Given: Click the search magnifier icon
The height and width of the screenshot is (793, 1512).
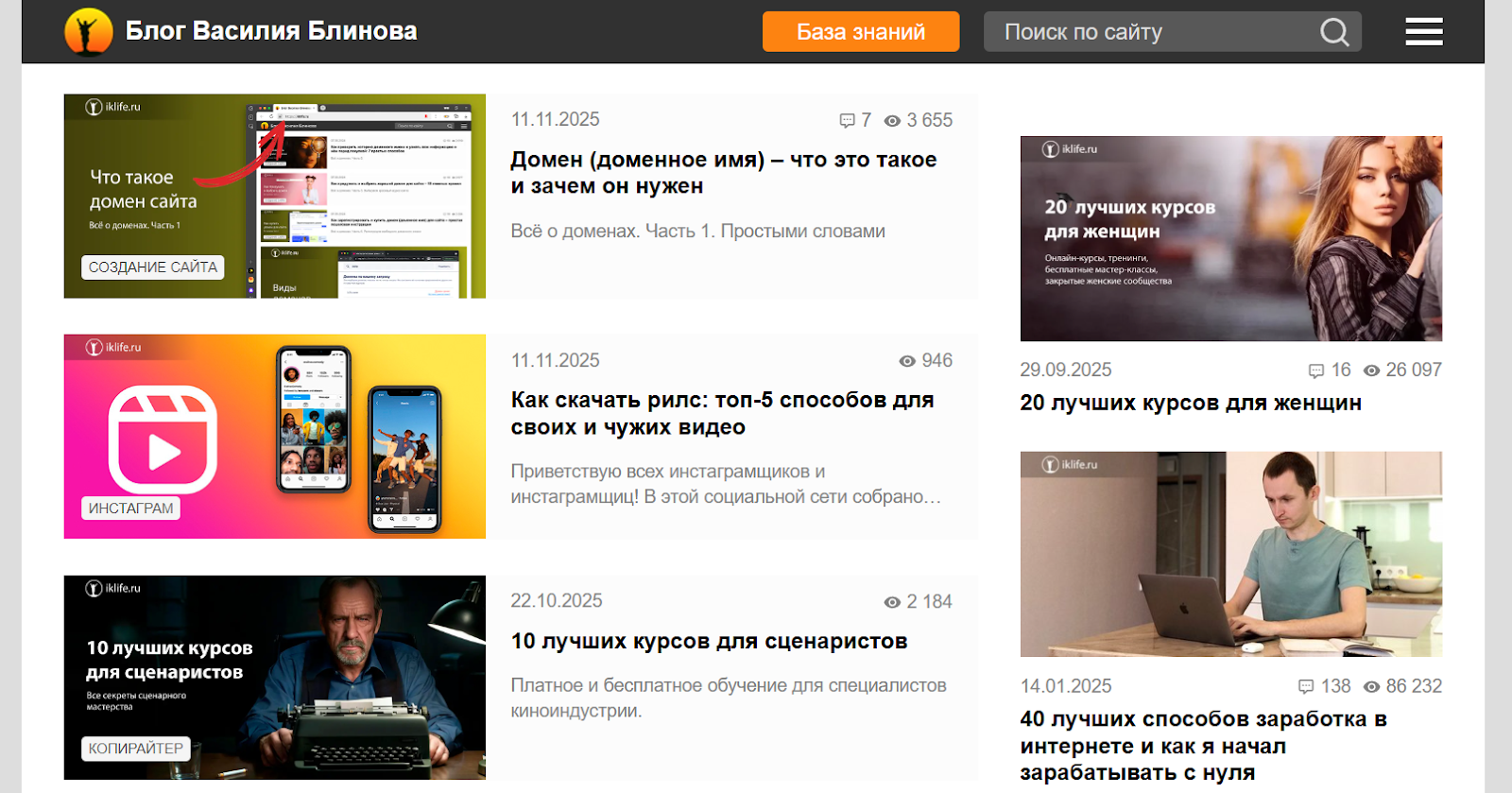Looking at the screenshot, I should [x=1333, y=32].
